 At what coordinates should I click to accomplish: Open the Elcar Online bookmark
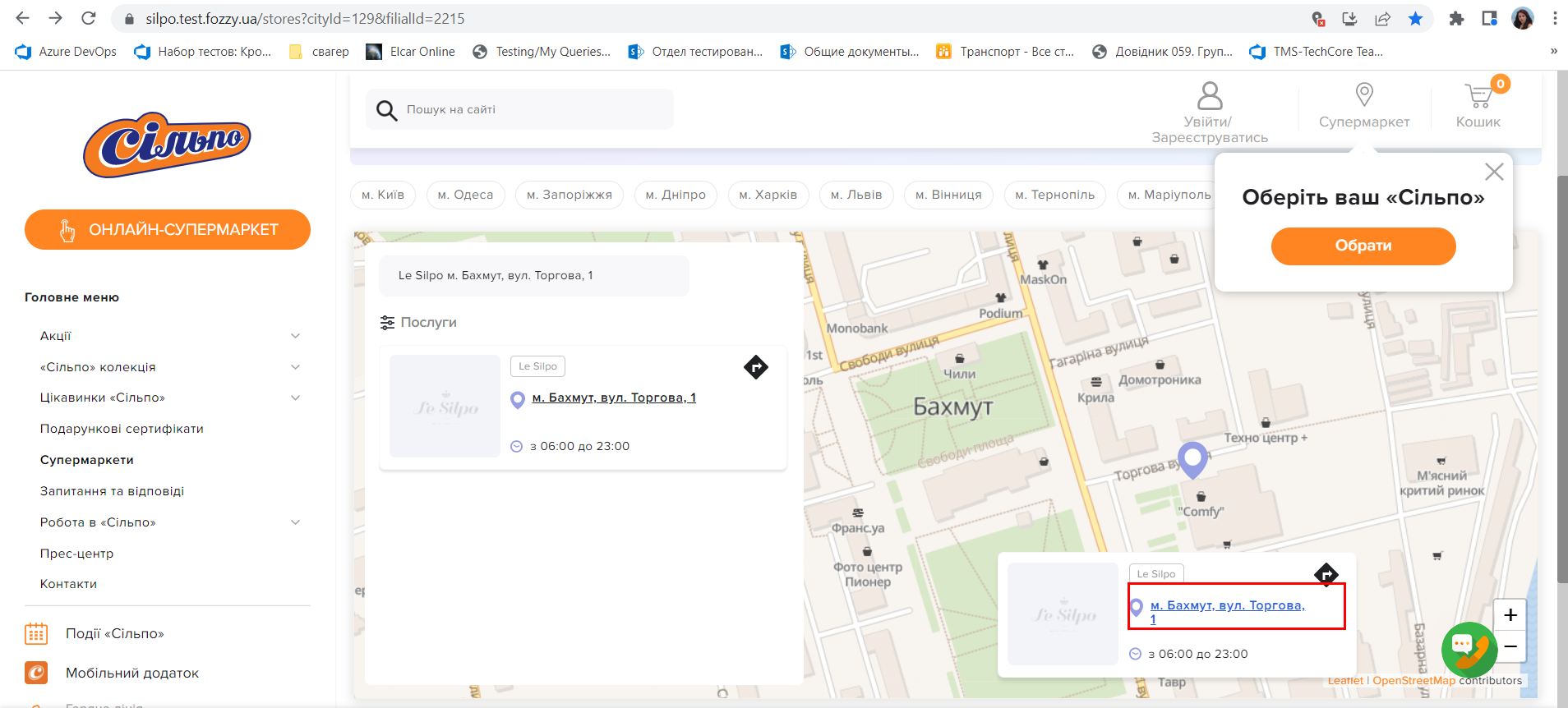410,52
